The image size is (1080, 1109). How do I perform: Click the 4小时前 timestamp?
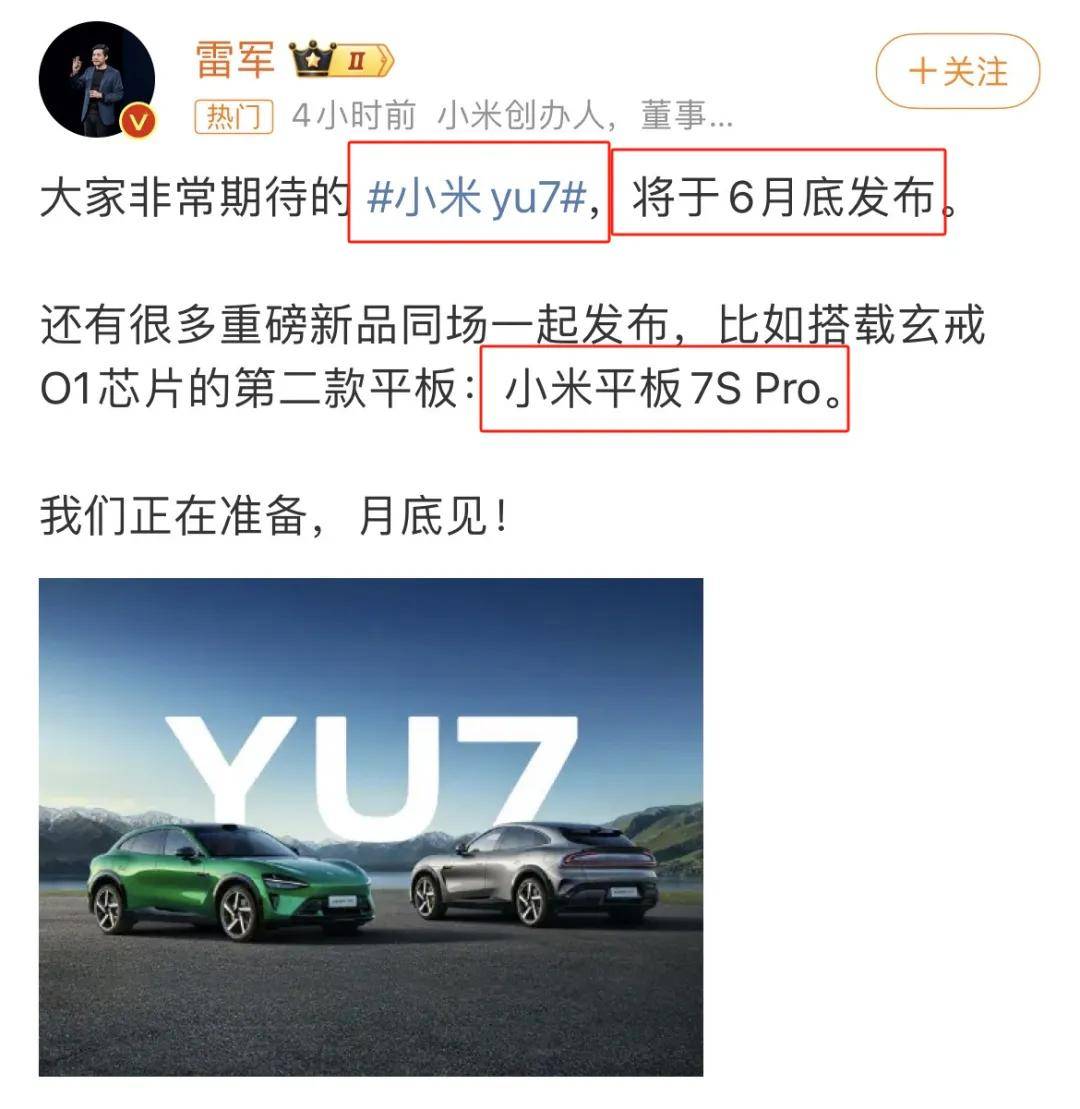(354, 115)
